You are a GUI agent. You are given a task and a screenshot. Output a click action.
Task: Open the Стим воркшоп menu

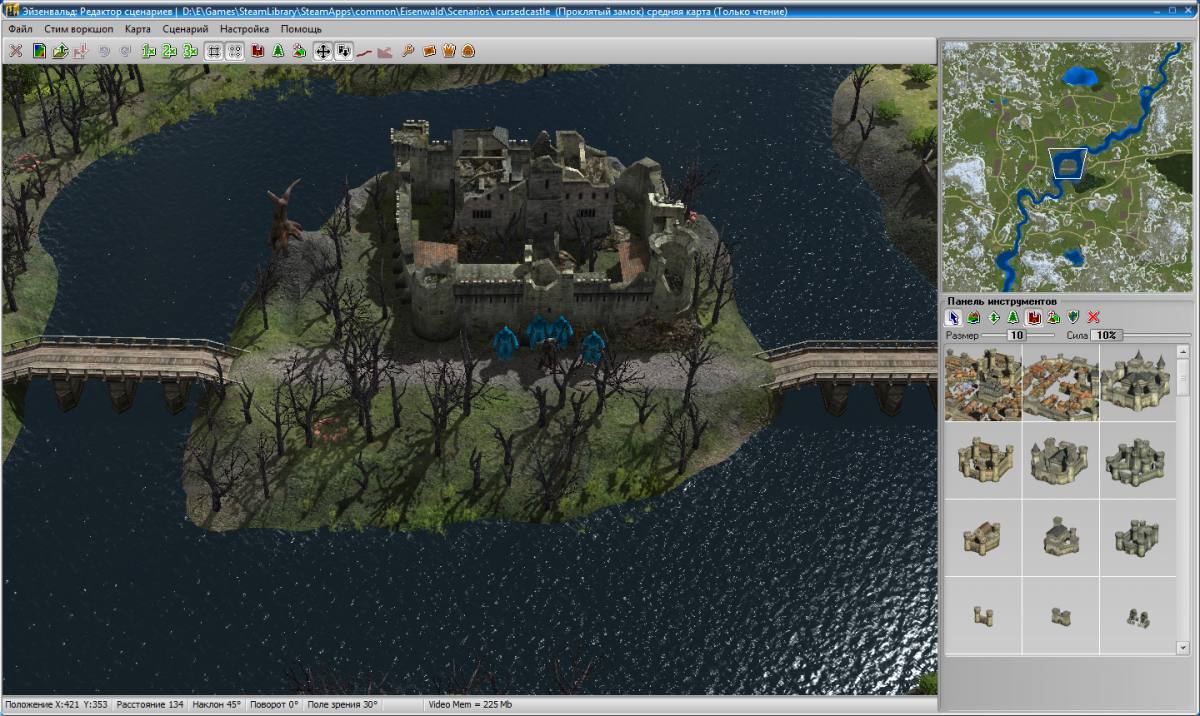[78, 29]
